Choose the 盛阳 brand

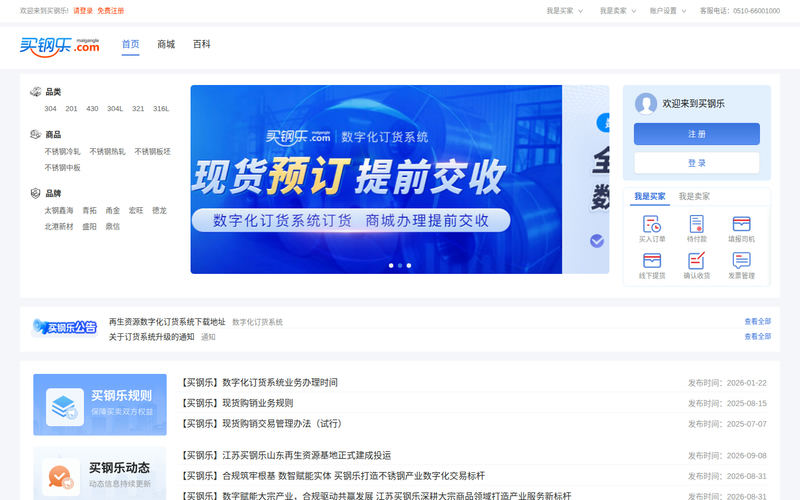coord(89,227)
